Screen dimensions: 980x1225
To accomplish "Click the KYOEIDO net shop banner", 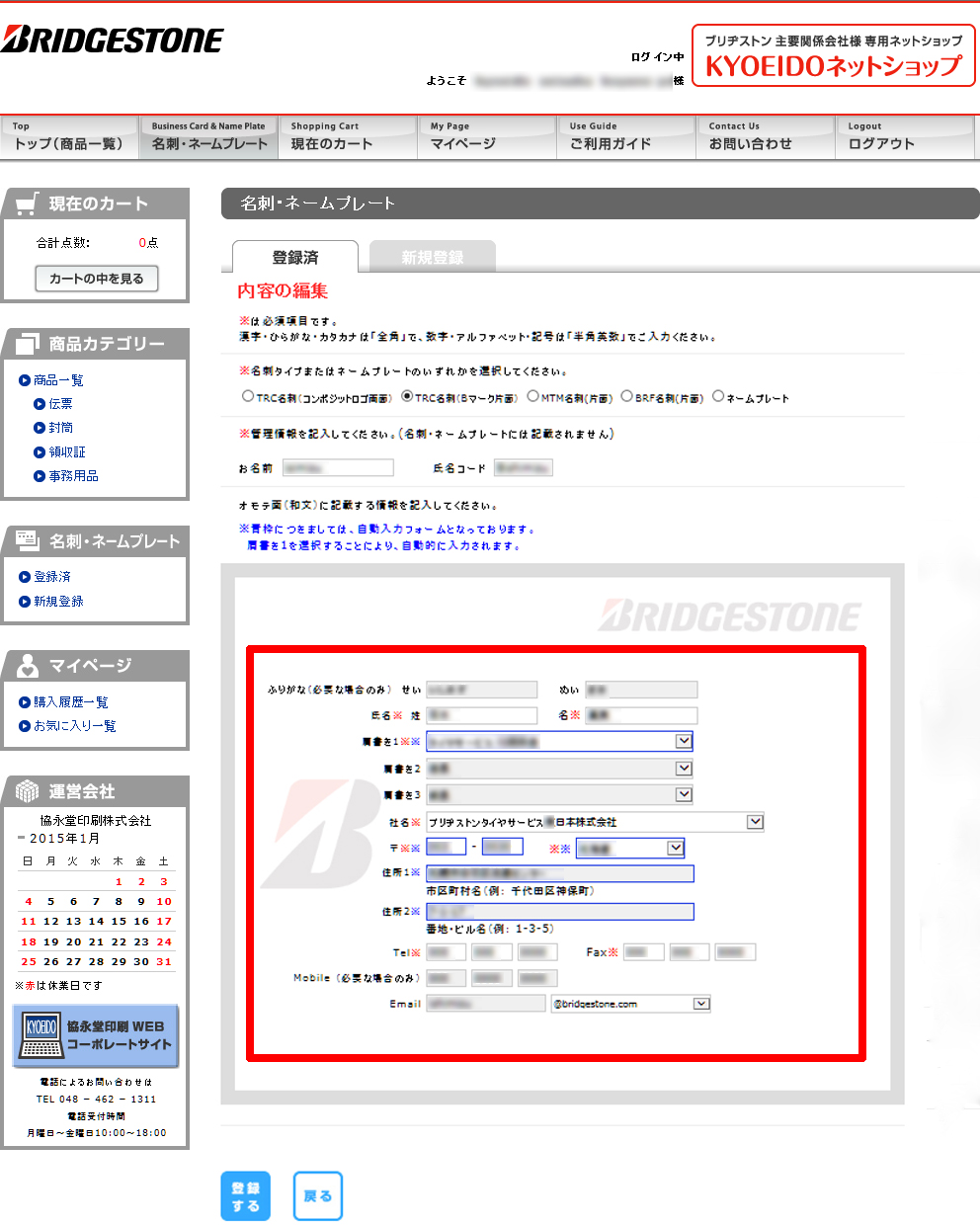I will coord(833,56).
